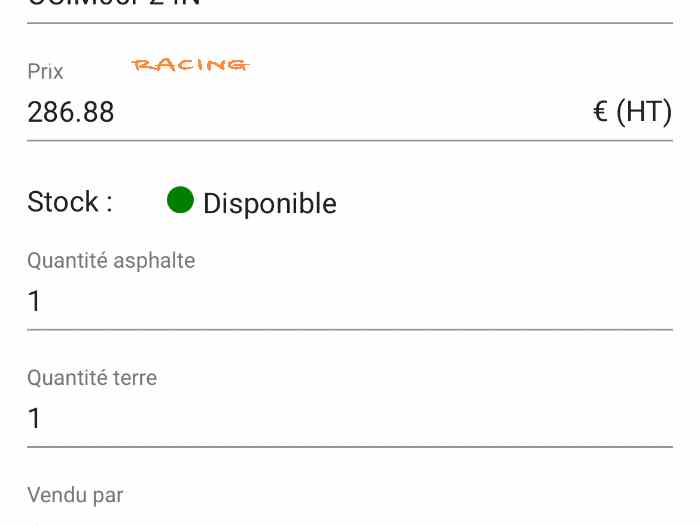Focus the Prix input showing 286.88
Screen dimensions: 700x525
[x=300, y=112]
